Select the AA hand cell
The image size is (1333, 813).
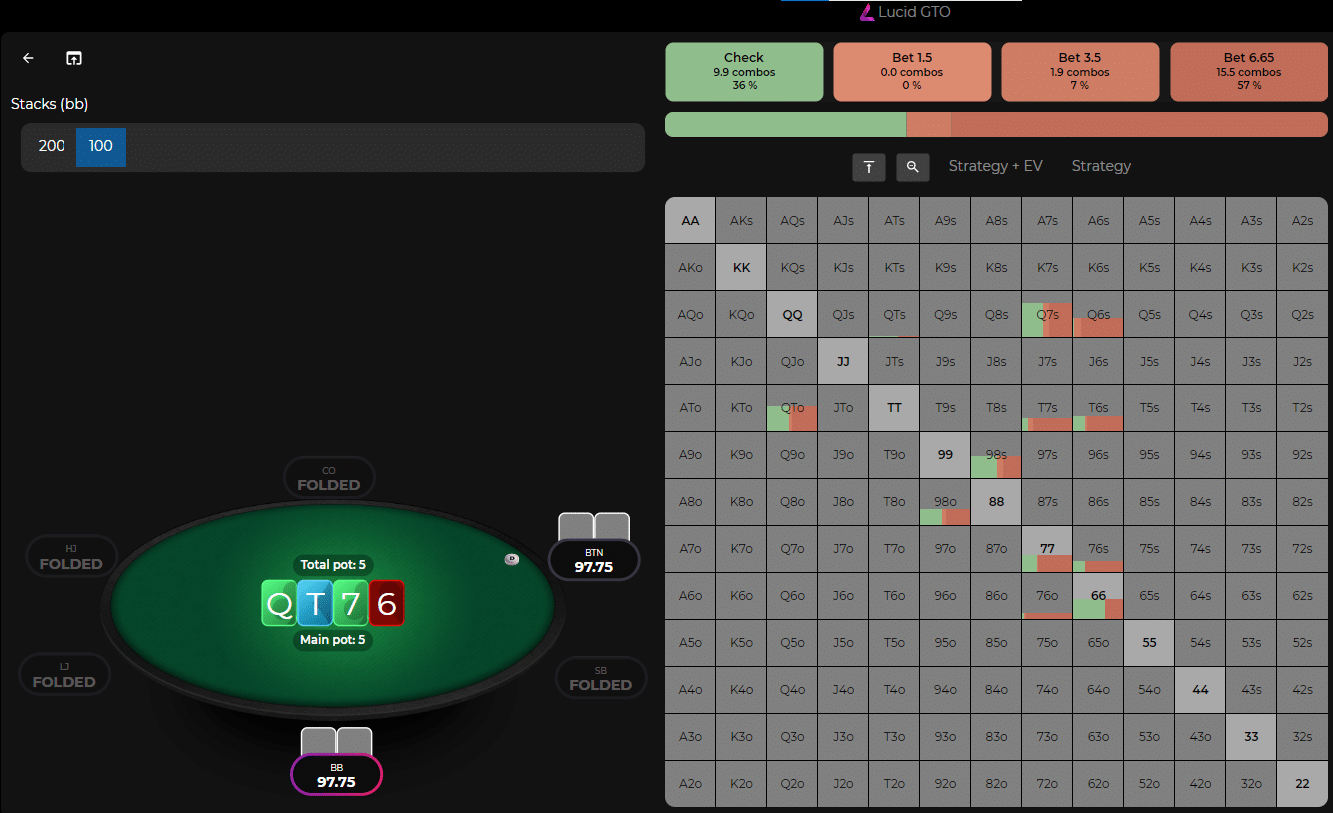click(x=690, y=221)
